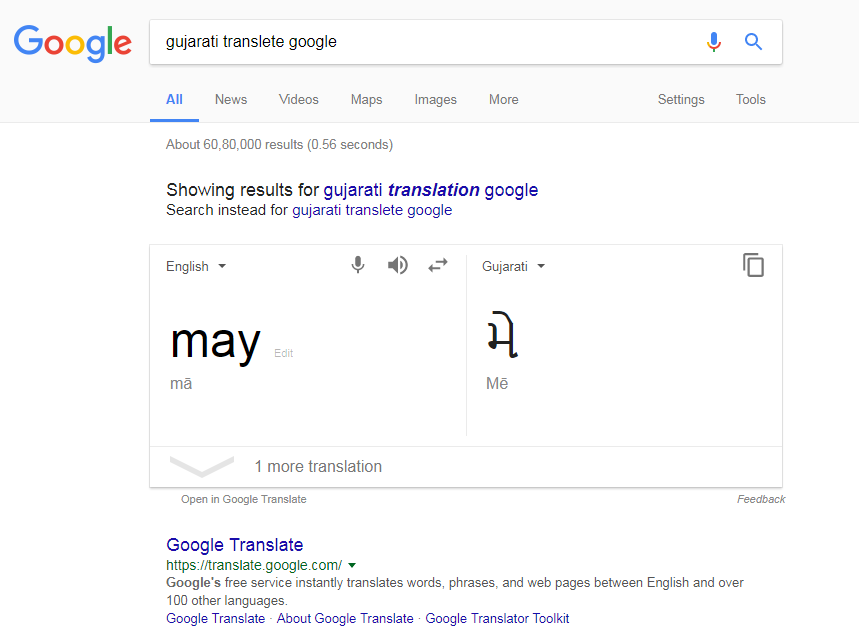Click the Google logo
The image size is (859, 644).
pyautogui.click(x=72, y=43)
